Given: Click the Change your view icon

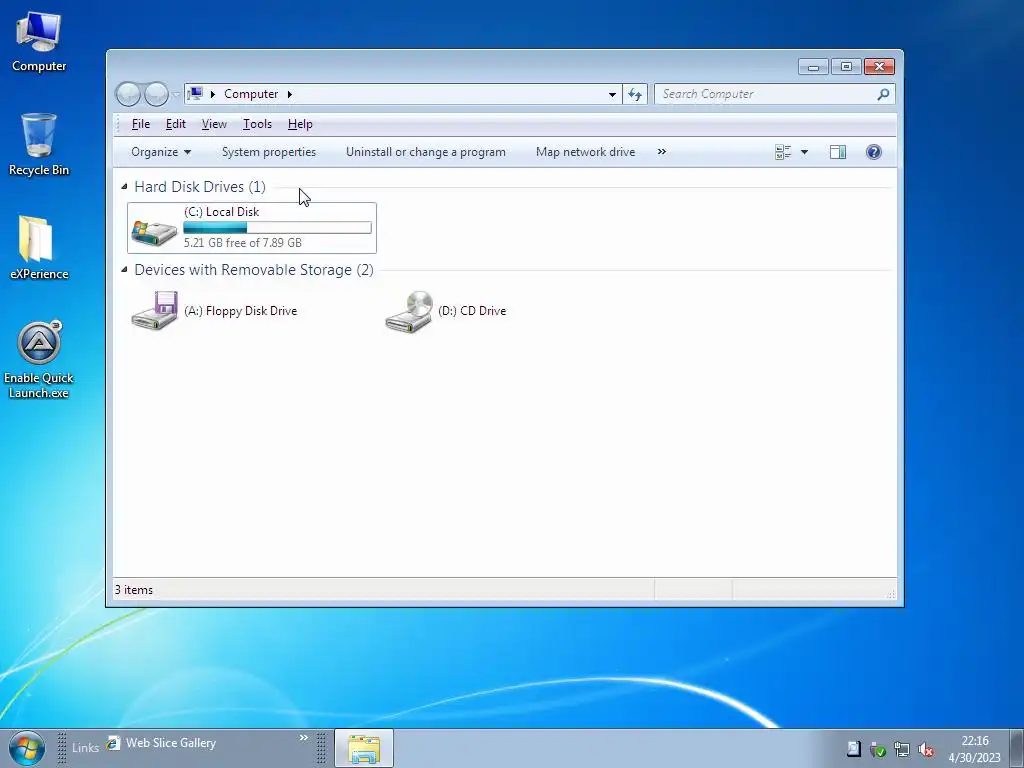Looking at the screenshot, I should (x=783, y=152).
